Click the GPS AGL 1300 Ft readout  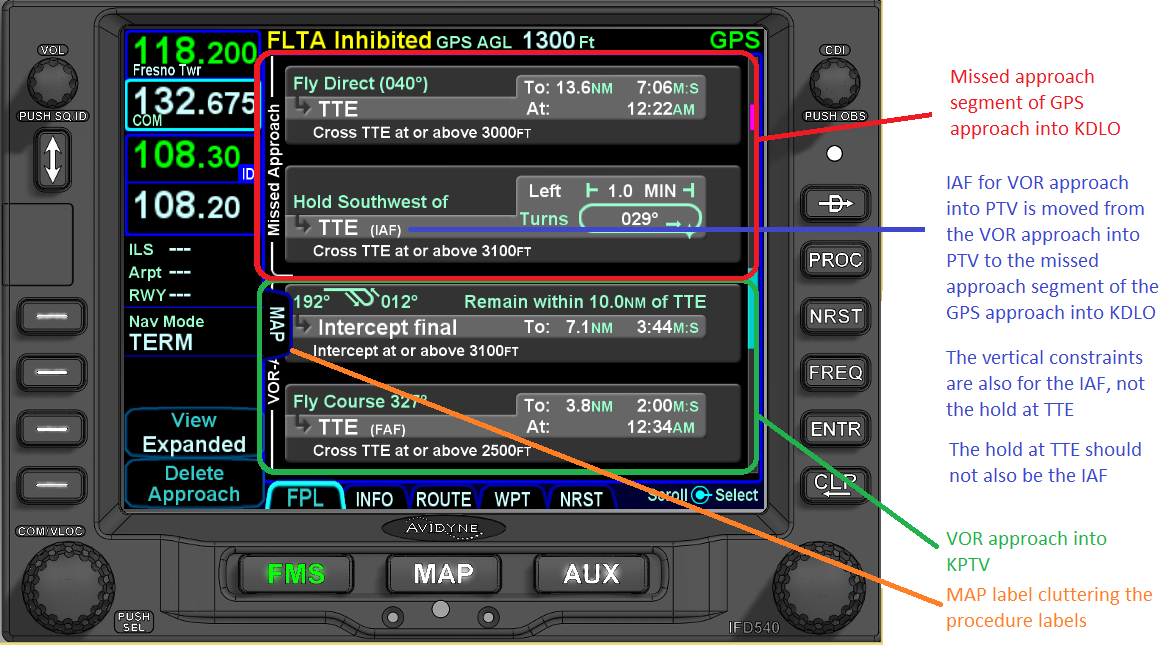(516, 41)
